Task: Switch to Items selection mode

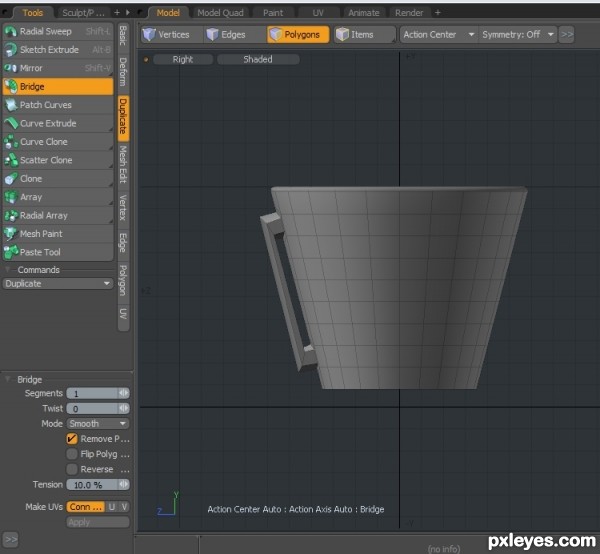Action: [364, 34]
